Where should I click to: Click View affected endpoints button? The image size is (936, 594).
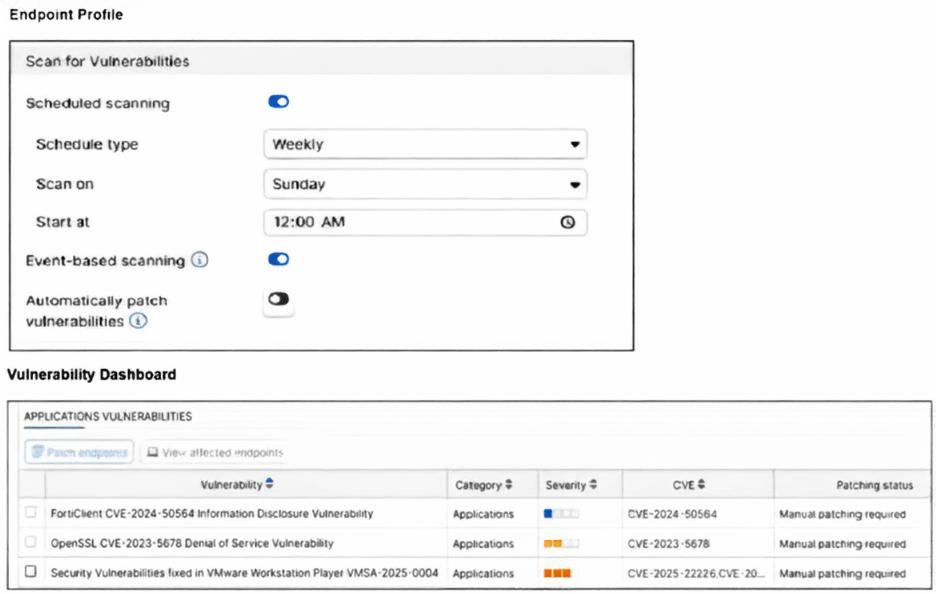(214, 453)
